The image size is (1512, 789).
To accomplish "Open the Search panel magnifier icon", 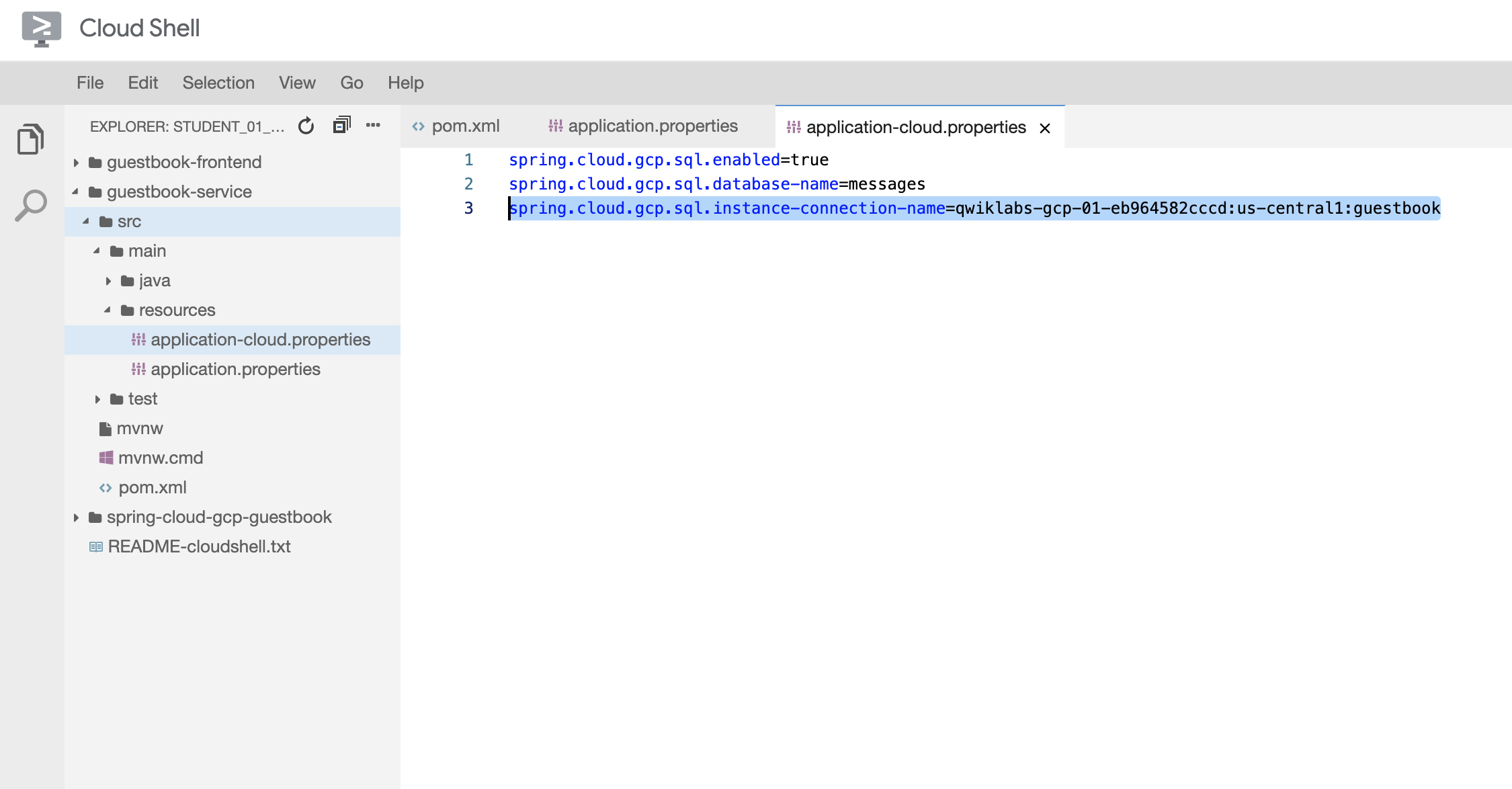I will 31,205.
